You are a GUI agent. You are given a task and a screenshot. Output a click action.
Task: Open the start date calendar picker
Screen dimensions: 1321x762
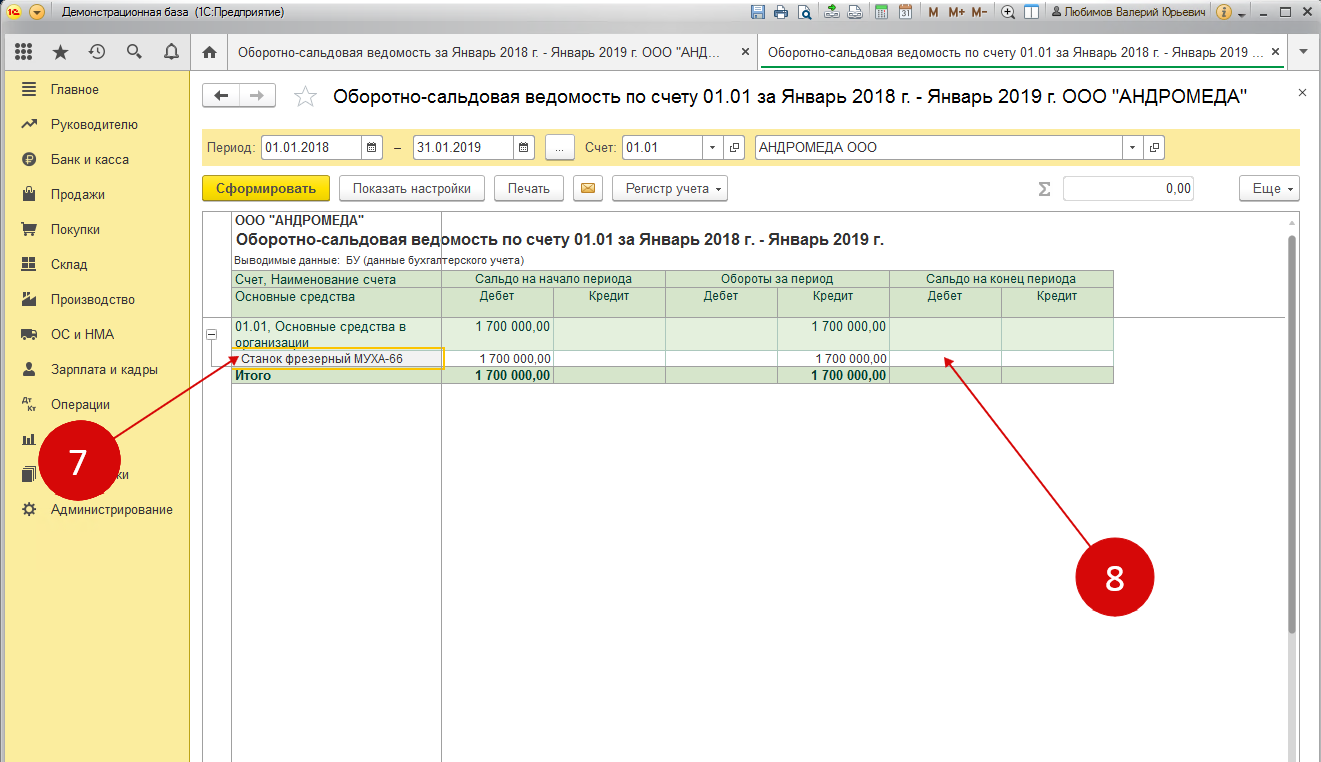coord(372,148)
